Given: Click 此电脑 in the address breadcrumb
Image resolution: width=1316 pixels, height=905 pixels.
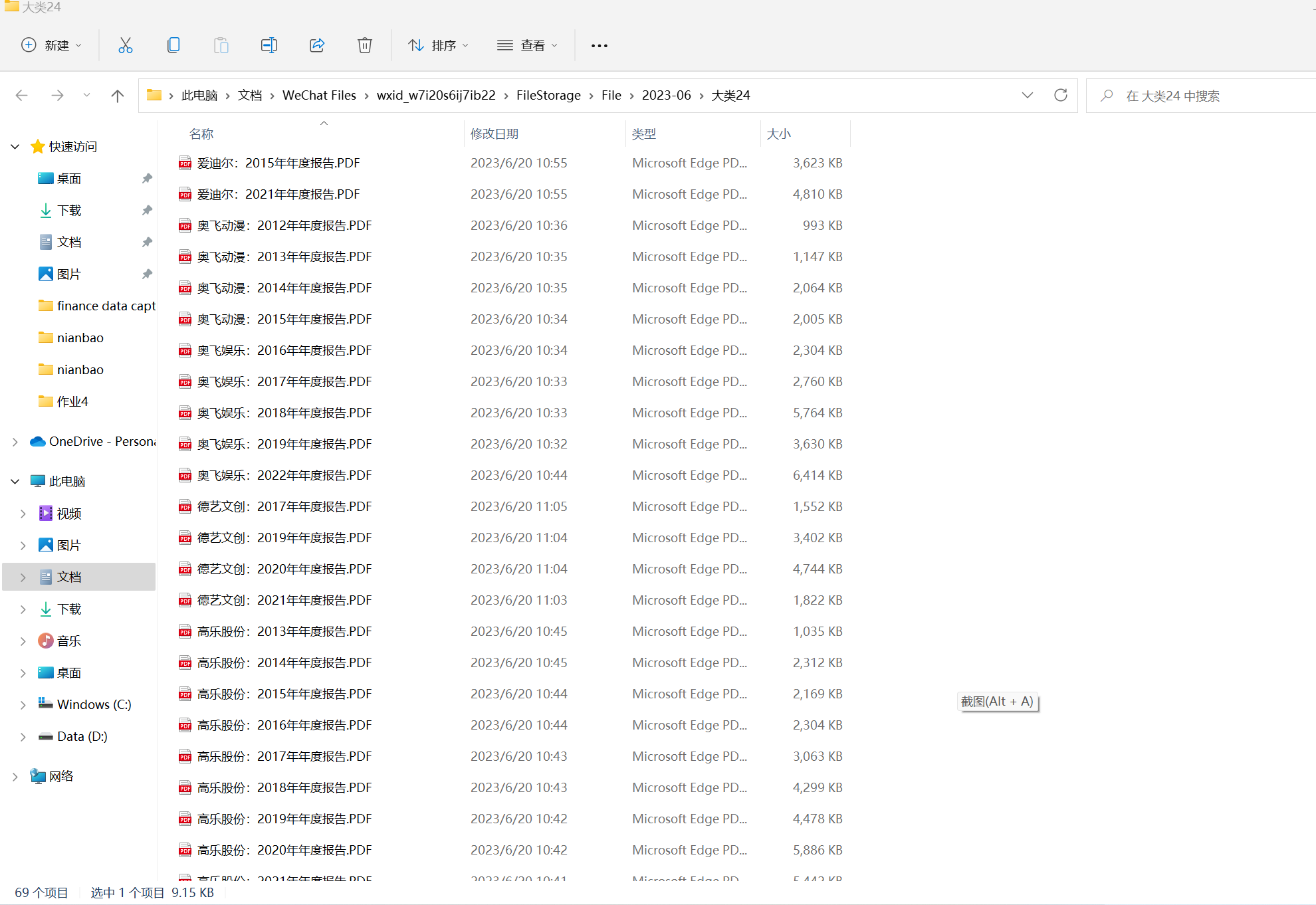Looking at the screenshot, I should click(x=199, y=96).
